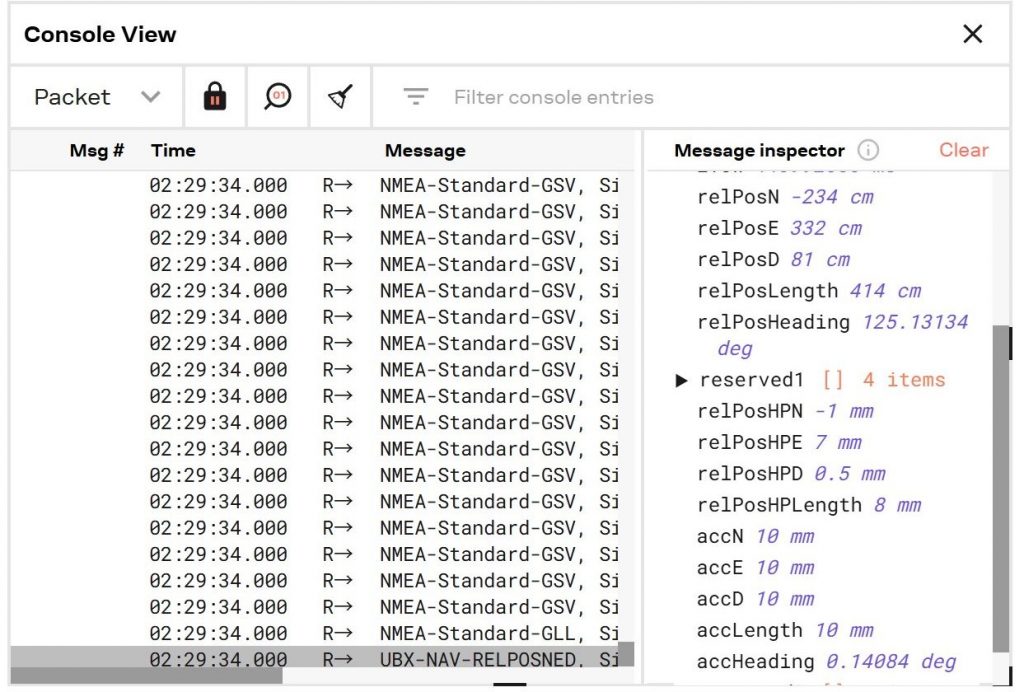
Task: Click the relPosHPLength 8 mm field
Action: [808, 505]
